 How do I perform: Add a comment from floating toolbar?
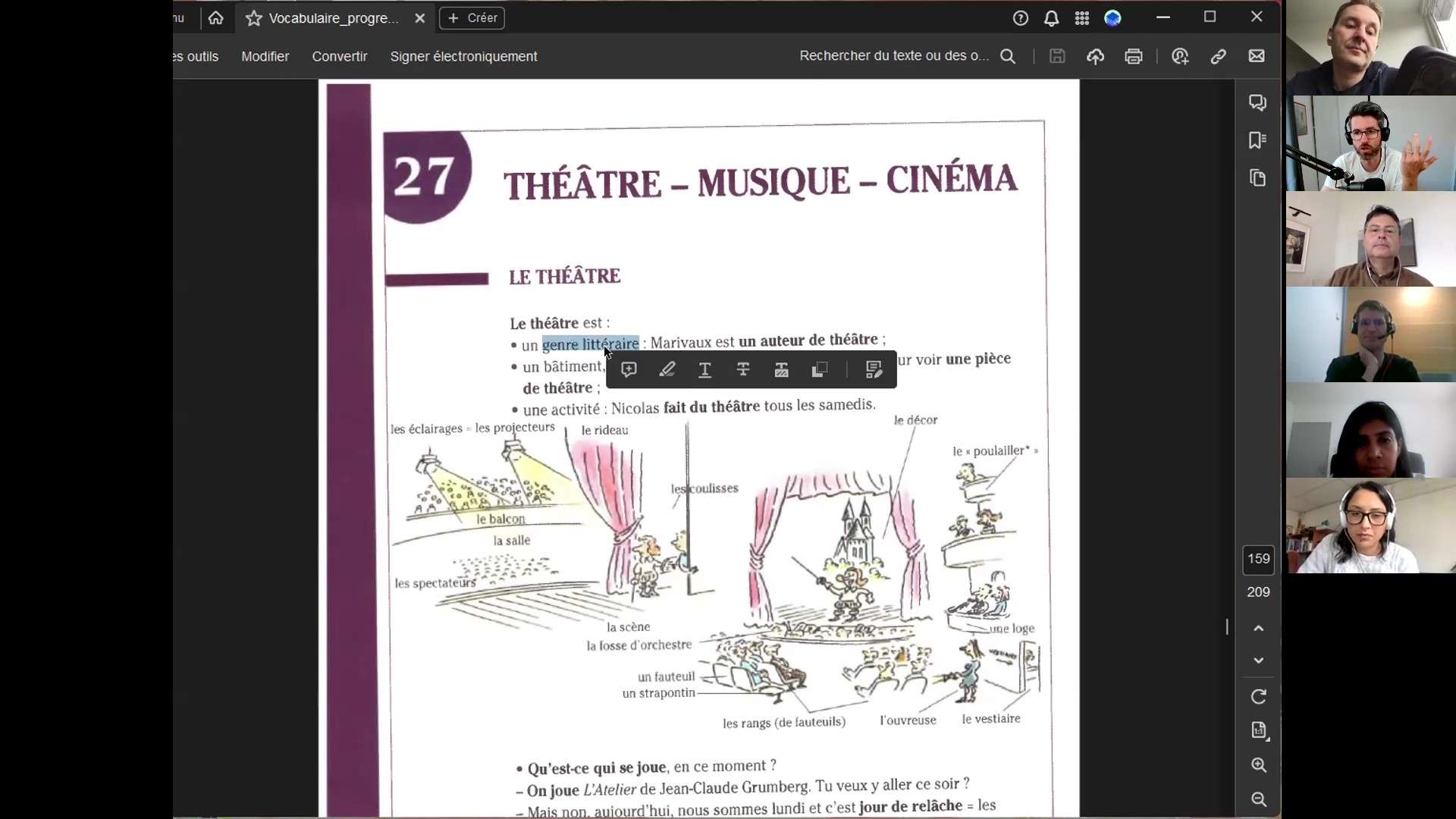point(629,369)
